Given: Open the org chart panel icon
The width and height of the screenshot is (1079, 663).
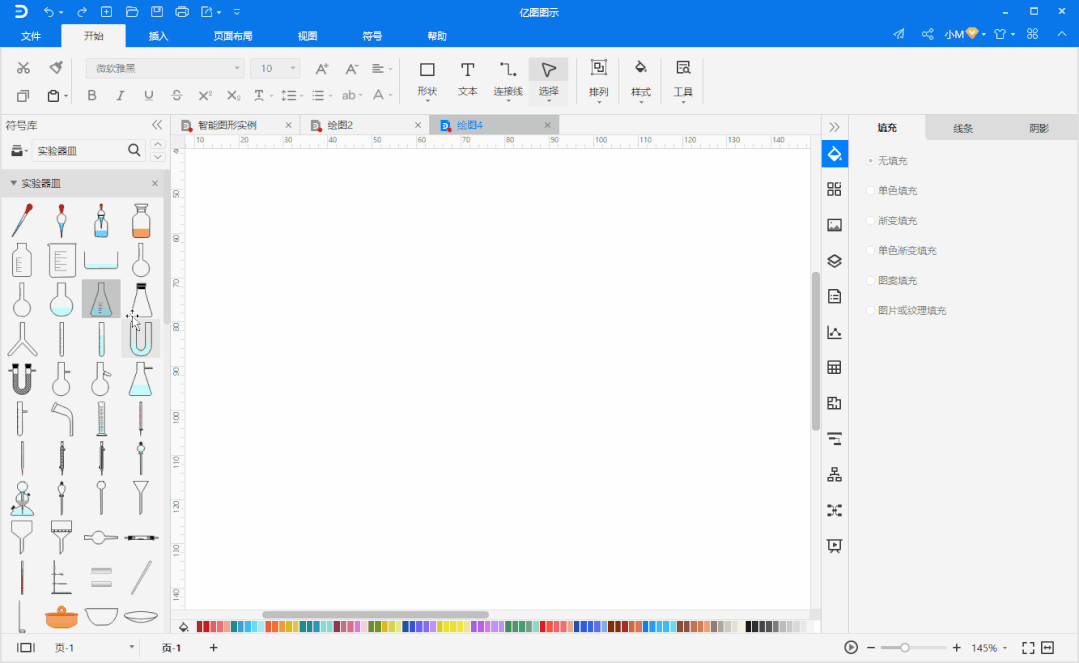Looking at the screenshot, I should click(x=834, y=474).
